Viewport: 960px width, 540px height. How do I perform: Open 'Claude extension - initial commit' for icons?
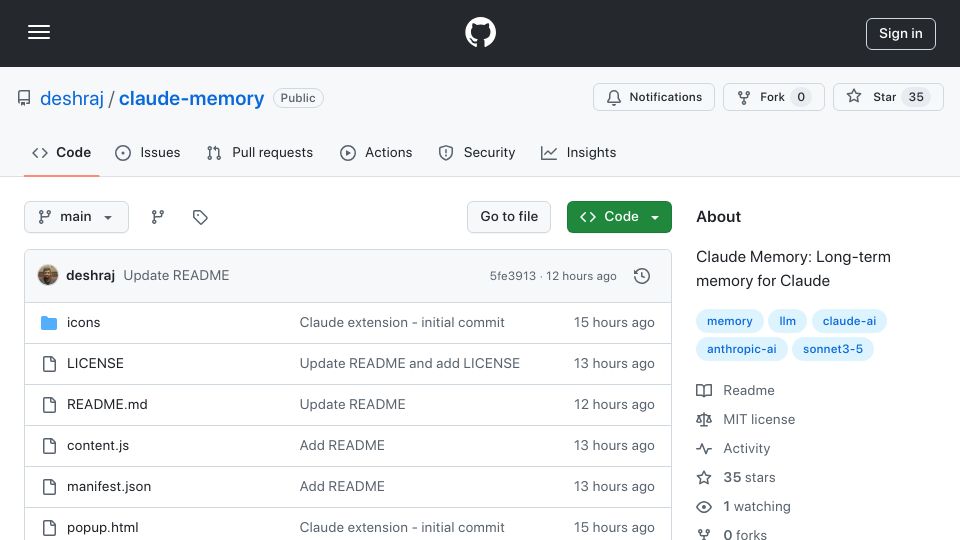click(402, 323)
